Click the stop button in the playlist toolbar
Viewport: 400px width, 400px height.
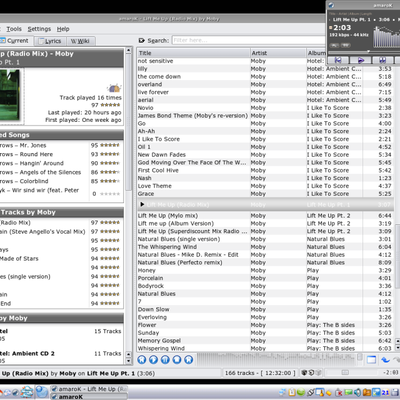click(177, 360)
